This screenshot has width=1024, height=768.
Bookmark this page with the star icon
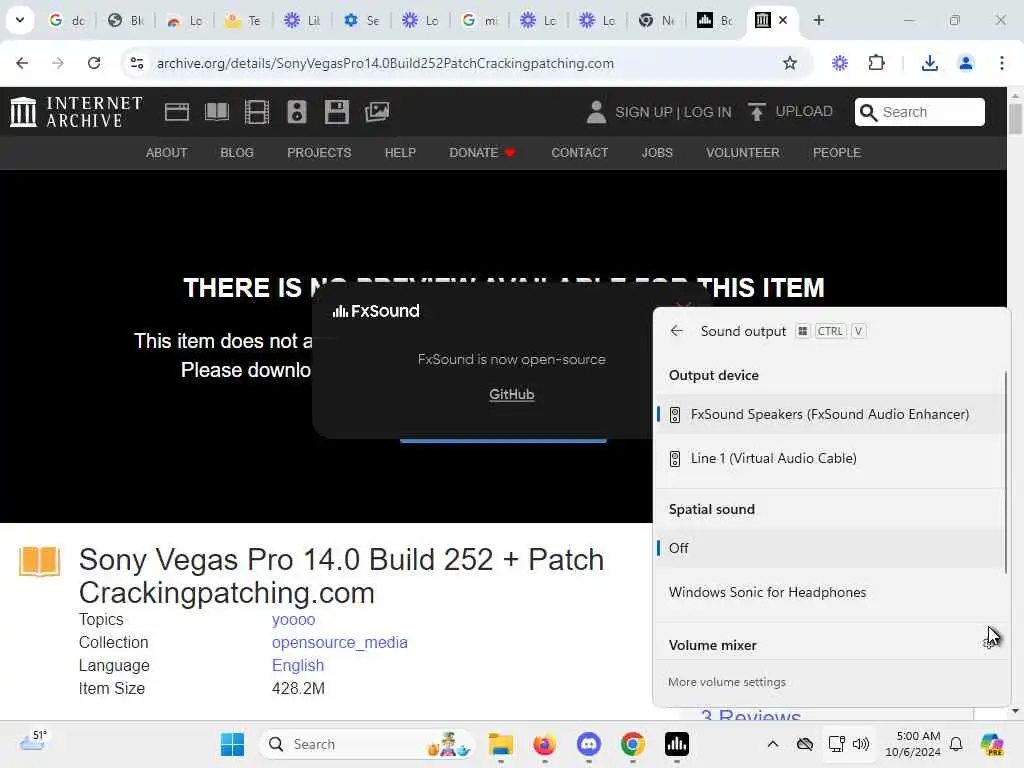[790, 63]
